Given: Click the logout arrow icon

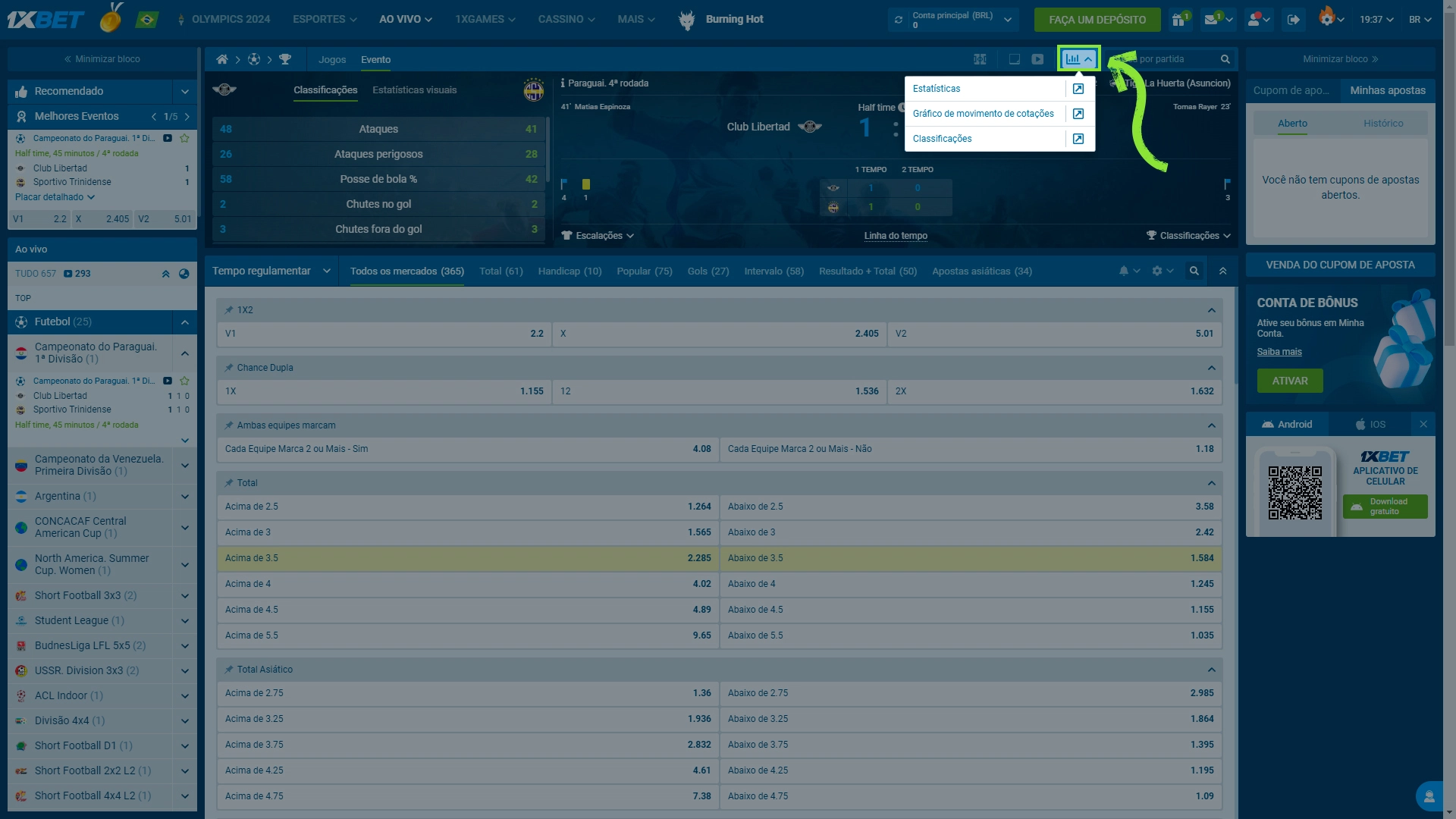Looking at the screenshot, I should (x=1294, y=20).
